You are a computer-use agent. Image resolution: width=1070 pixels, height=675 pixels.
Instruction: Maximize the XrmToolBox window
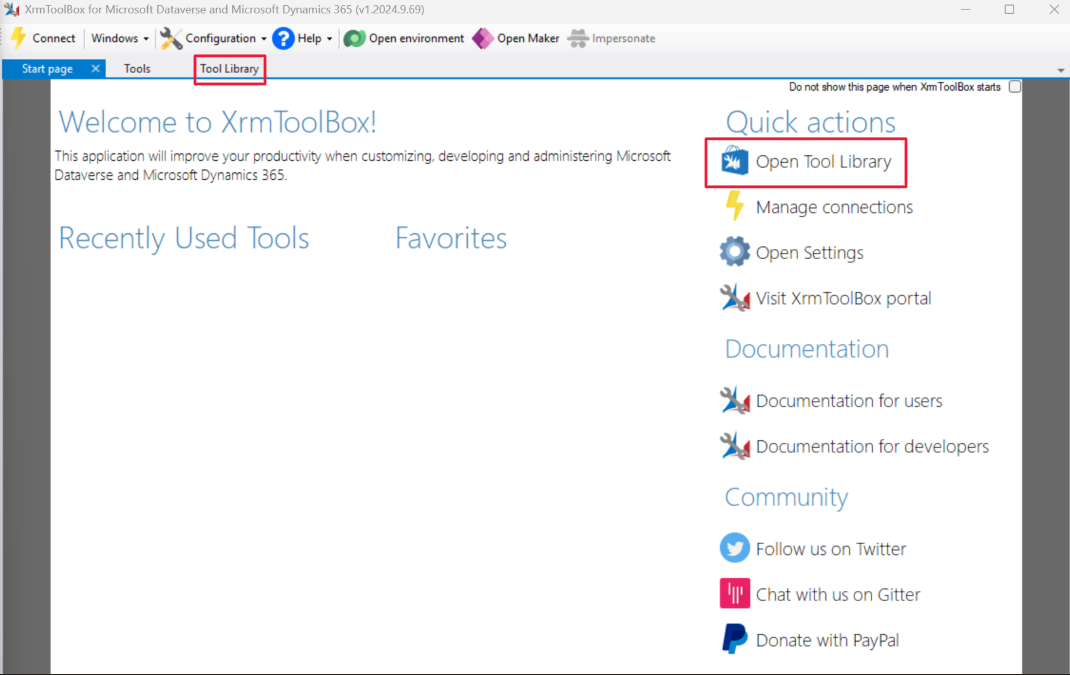tap(1009, 10)
